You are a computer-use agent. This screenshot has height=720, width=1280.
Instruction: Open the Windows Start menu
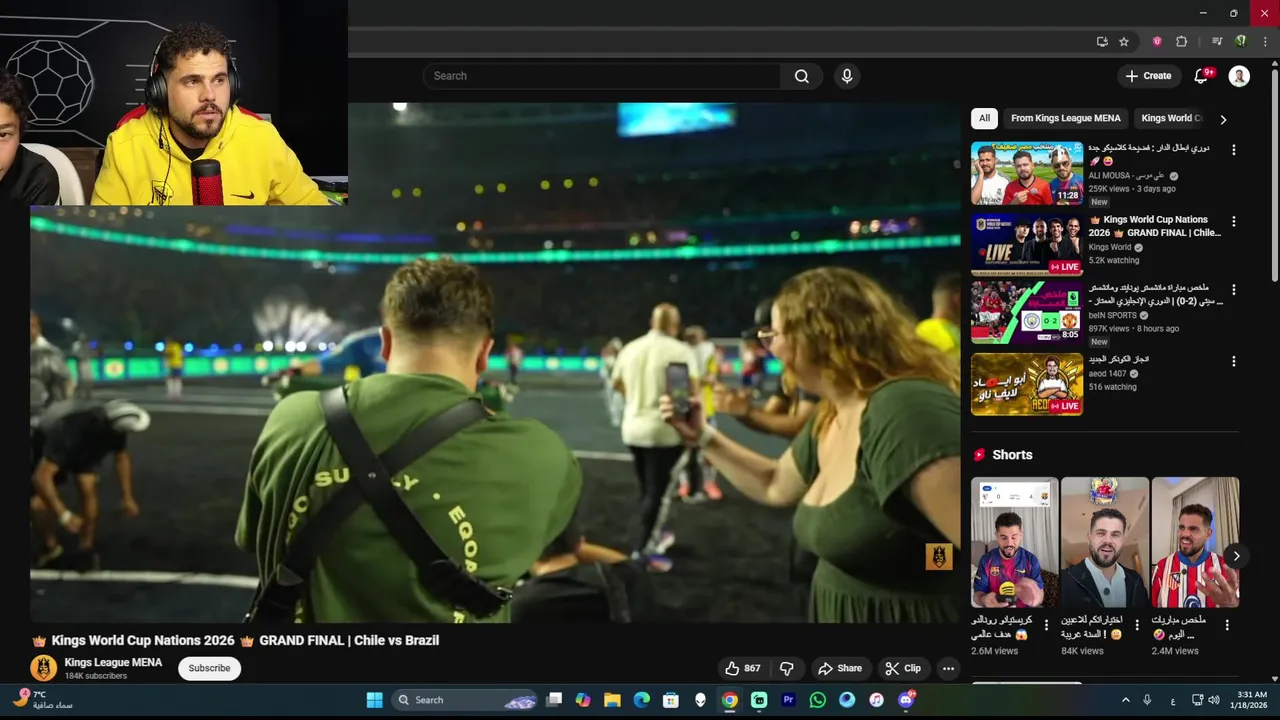click(374, 700)
